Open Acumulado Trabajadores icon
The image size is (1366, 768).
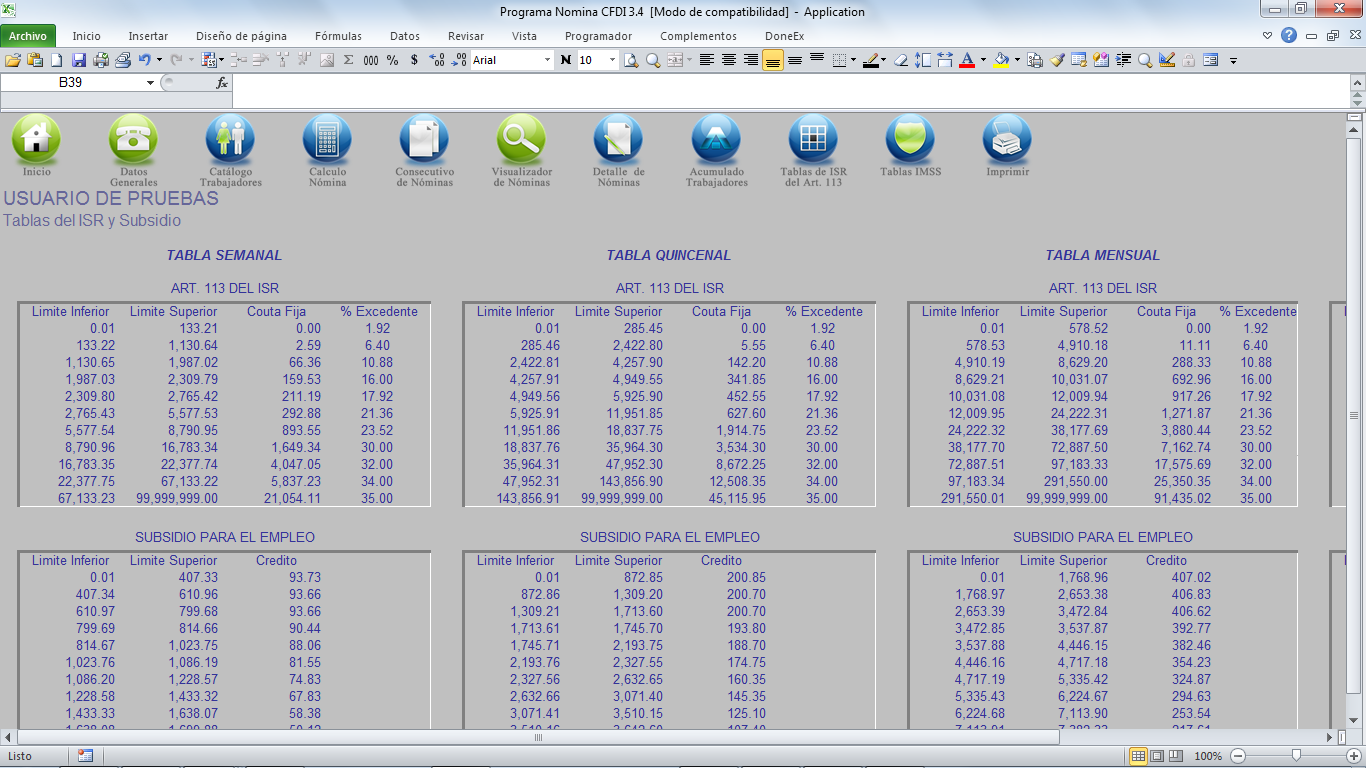pos(716,141)
